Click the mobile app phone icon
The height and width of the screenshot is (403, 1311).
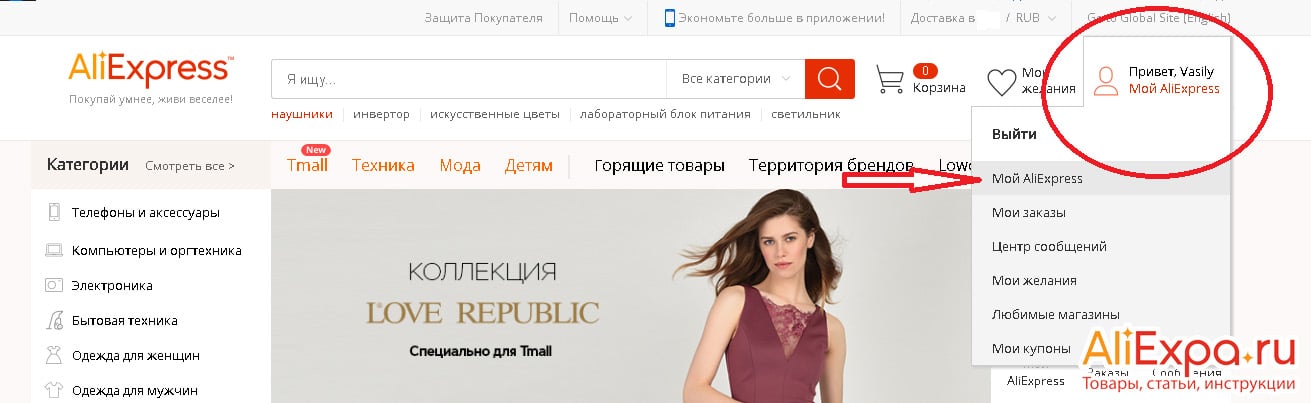(669, 18)
